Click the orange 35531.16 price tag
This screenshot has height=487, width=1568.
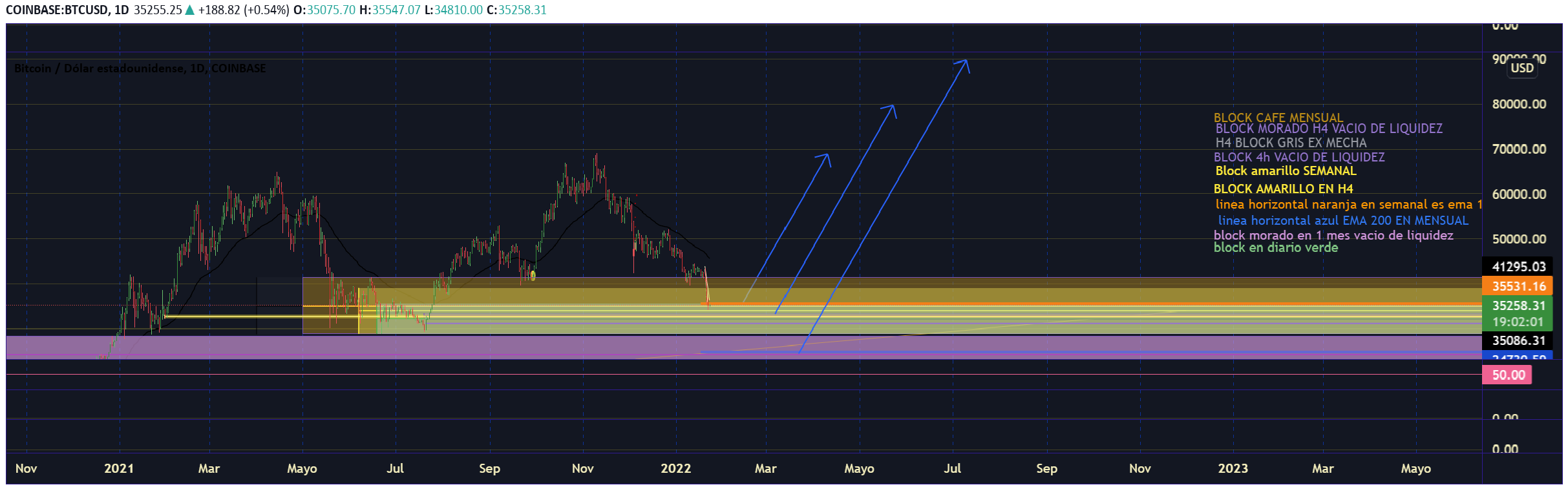tap(1517, 286)
